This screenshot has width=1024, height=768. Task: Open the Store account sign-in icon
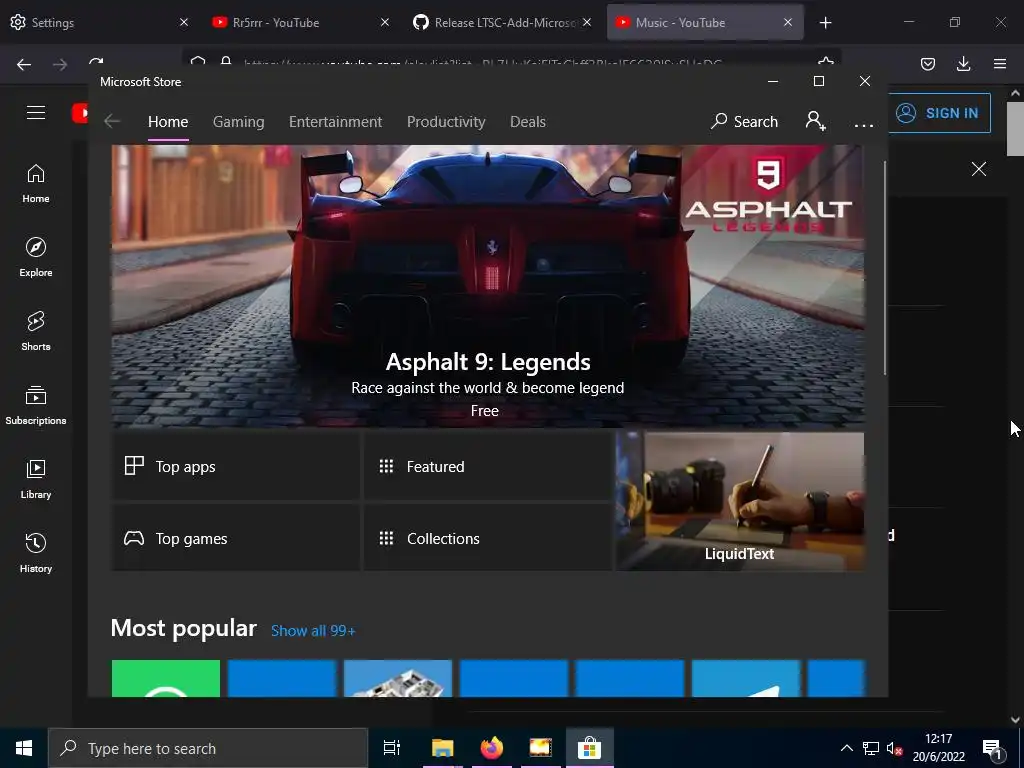pos(815,121)
